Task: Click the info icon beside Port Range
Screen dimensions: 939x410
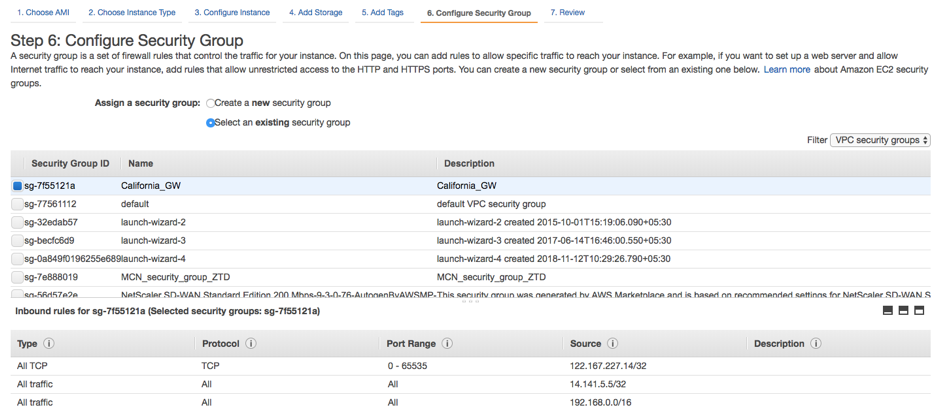Action: click(447, 344)
